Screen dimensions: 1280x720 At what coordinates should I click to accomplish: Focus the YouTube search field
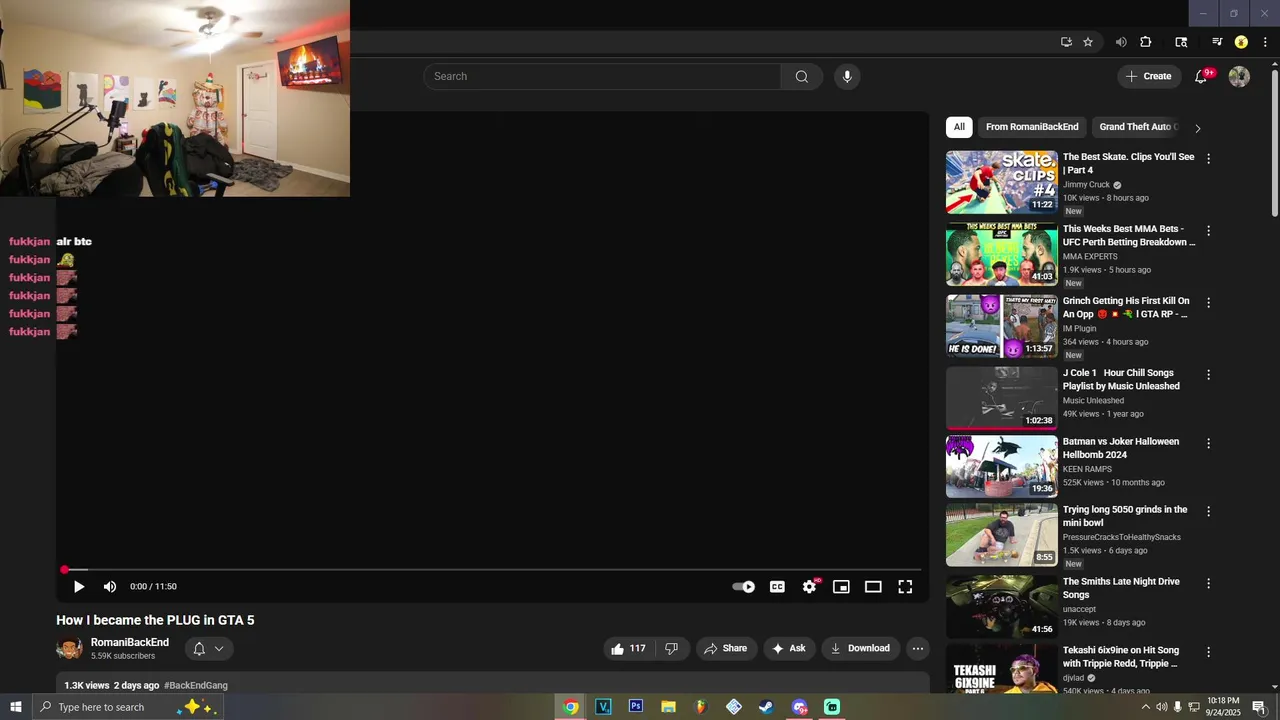click(602, 77)
